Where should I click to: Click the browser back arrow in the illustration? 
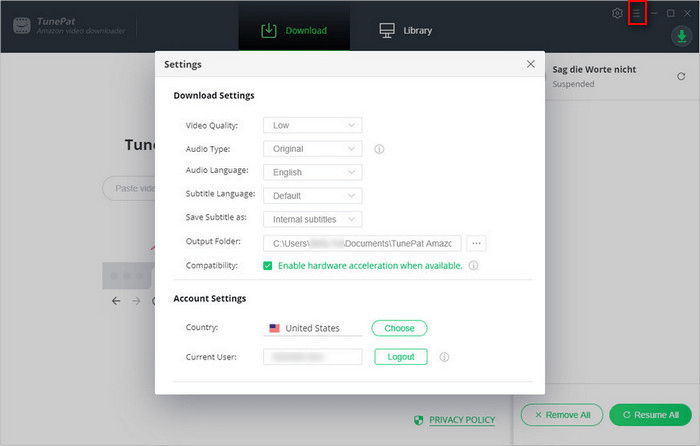(116, 301)
